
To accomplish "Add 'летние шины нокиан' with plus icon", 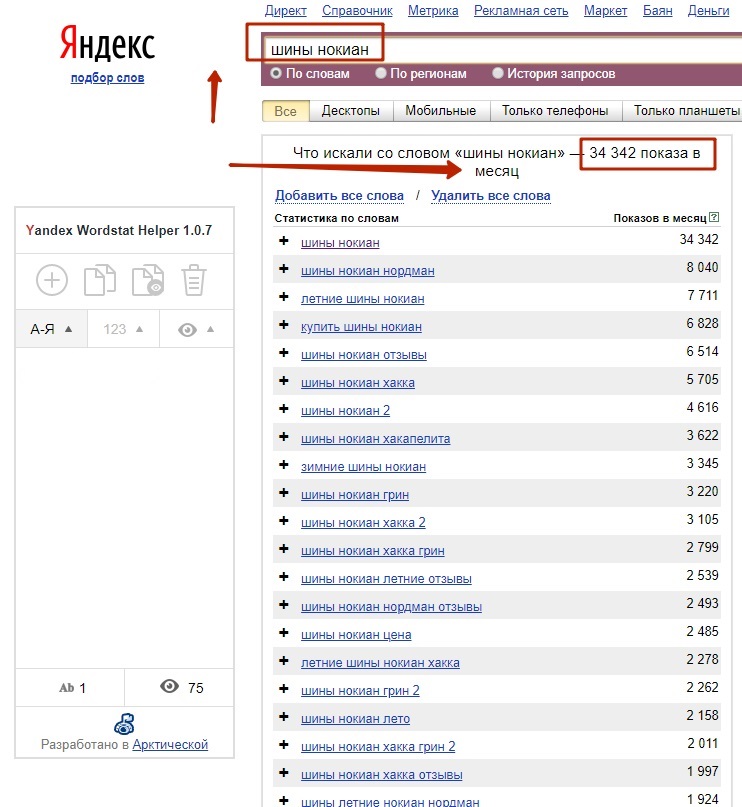I will [x=284, y=297].
